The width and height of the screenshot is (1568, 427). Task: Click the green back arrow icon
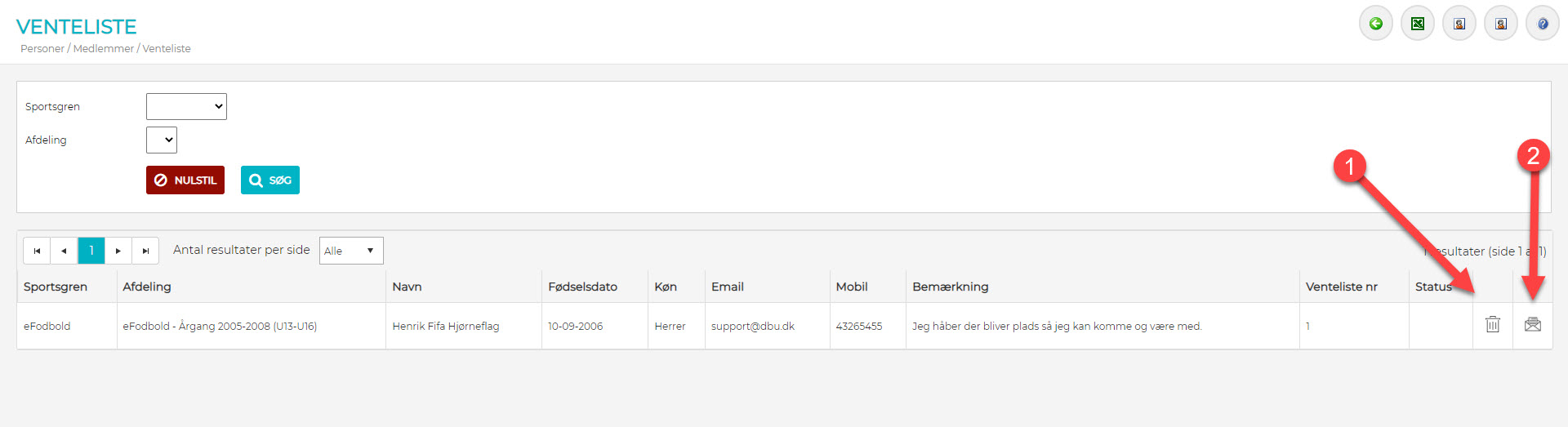coord(1376,24)
